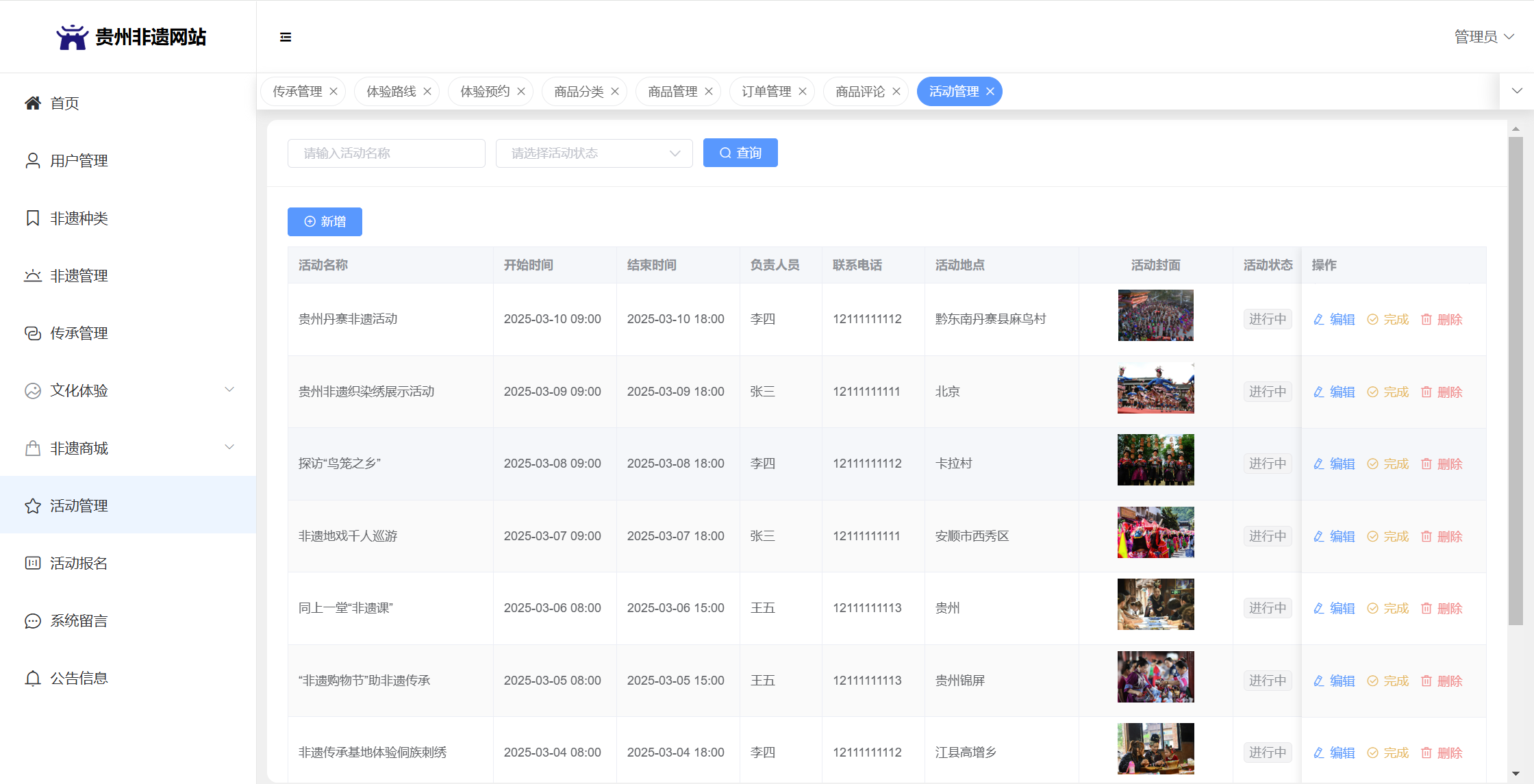This screenshot has height=784, width=1534.
Task: Click the 新增 button
Action: click(x=325, y=222)
